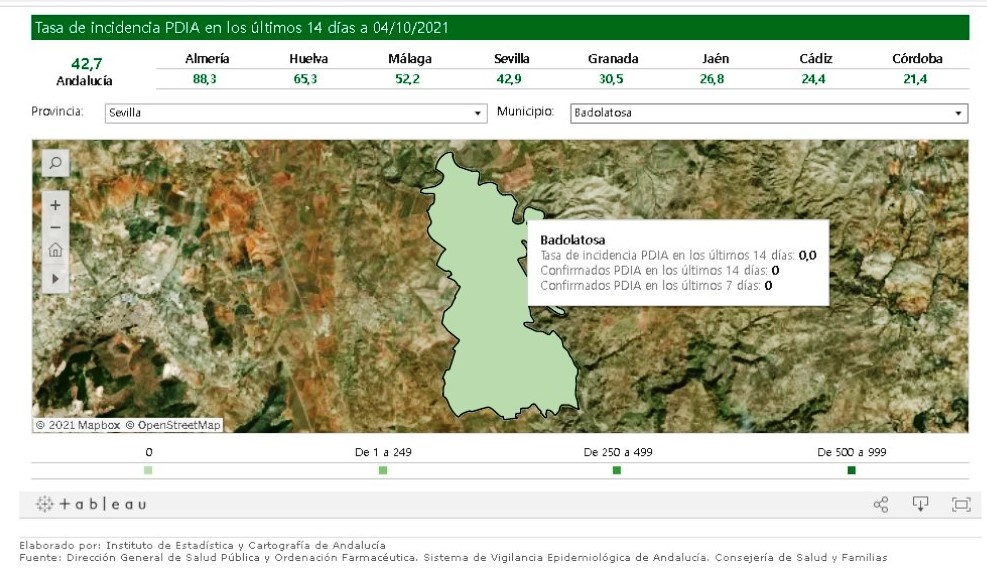Screen dimensions: 987x579
Task: Enter full screen mode in Tableau toolbar
Action: point(960,505)
